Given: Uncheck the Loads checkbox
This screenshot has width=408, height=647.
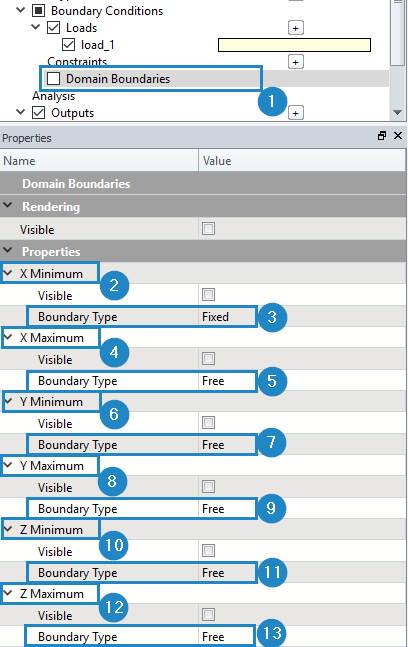Looking at the screenshot, I should coord(54,28).
